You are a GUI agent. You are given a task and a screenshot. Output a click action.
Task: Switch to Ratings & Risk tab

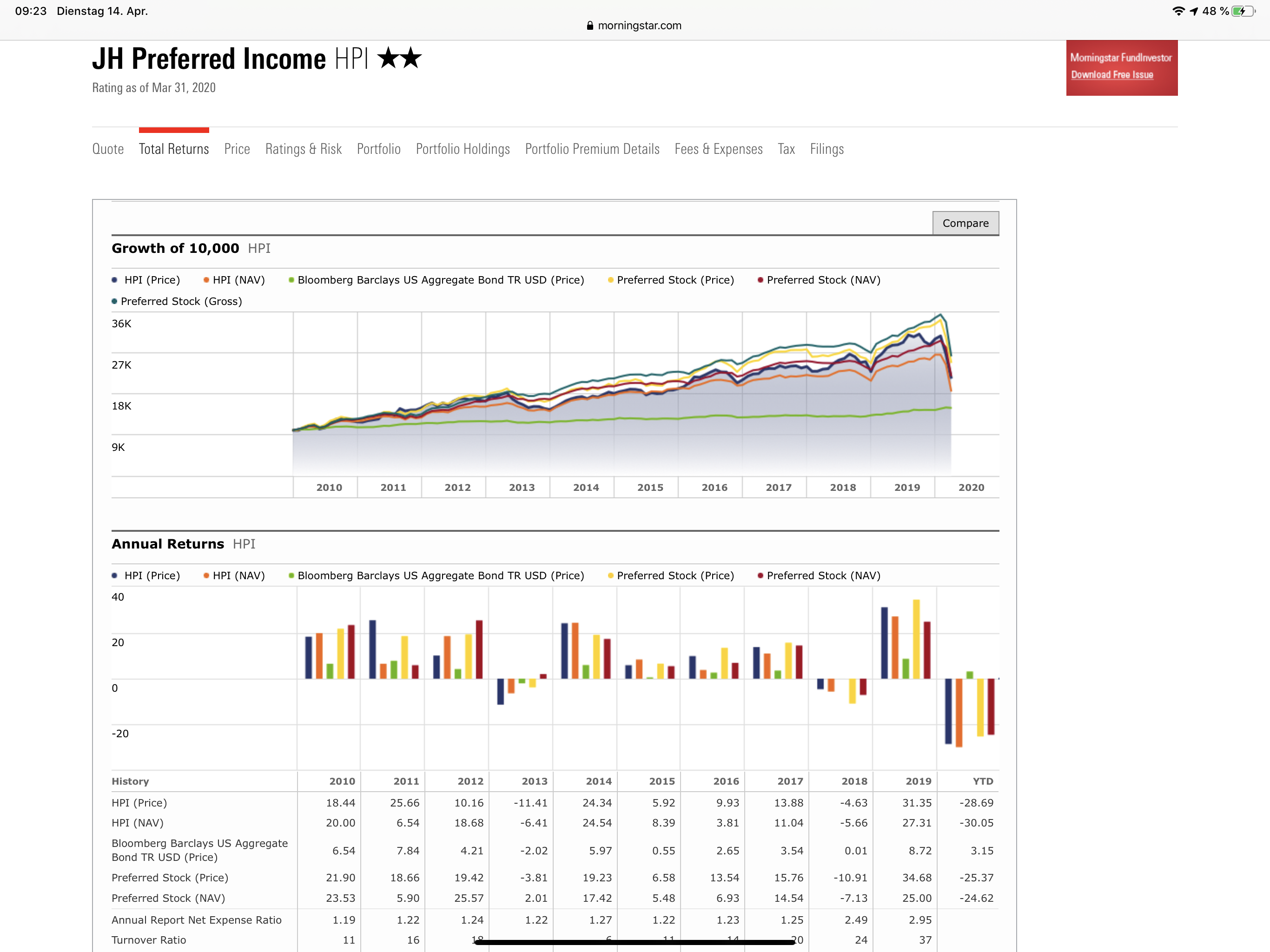click(x=303, y=149)
